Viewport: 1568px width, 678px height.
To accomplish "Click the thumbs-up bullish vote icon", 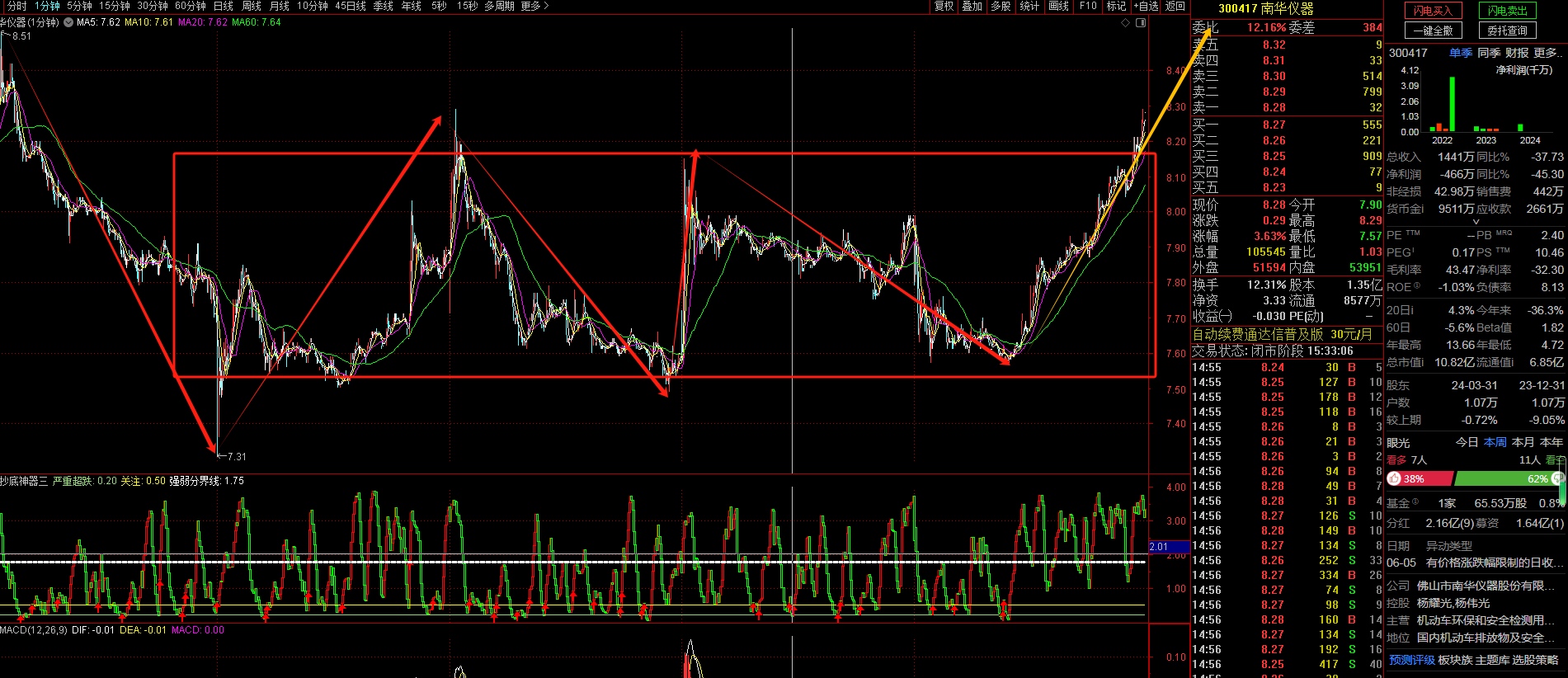I will click(1395, 479).
